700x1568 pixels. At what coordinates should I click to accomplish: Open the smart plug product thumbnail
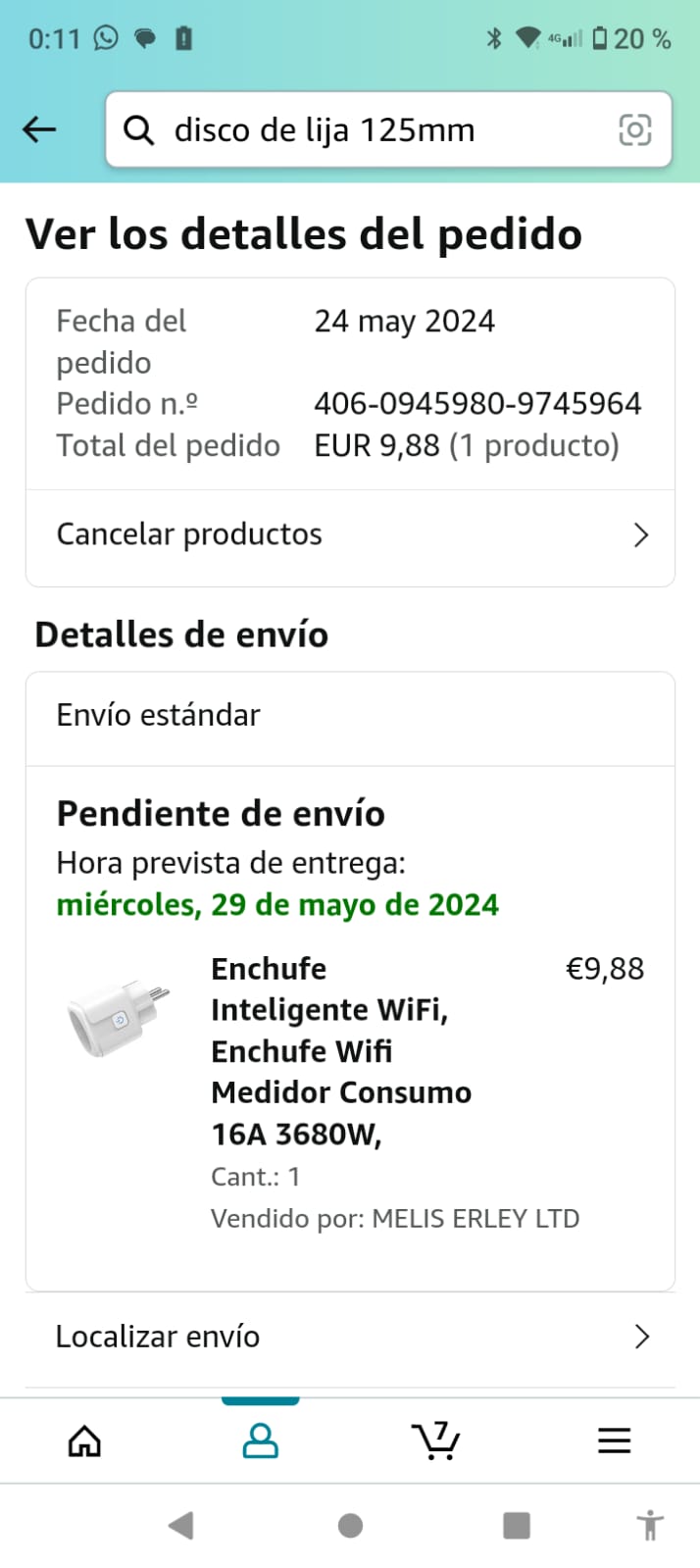click(120, 1020)
